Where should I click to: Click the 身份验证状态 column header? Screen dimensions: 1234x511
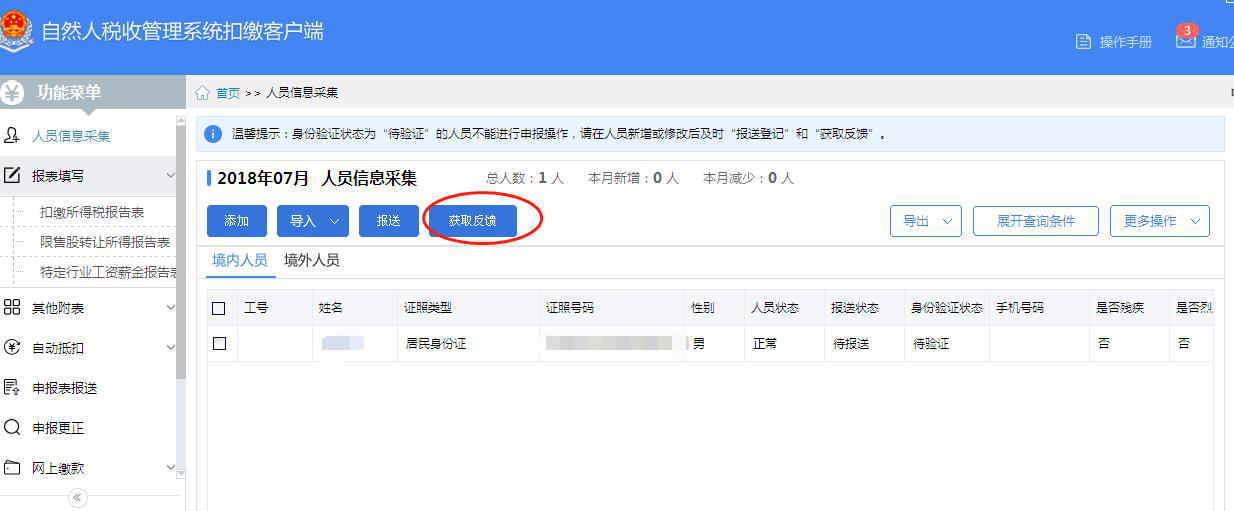(x=947, y=308)
